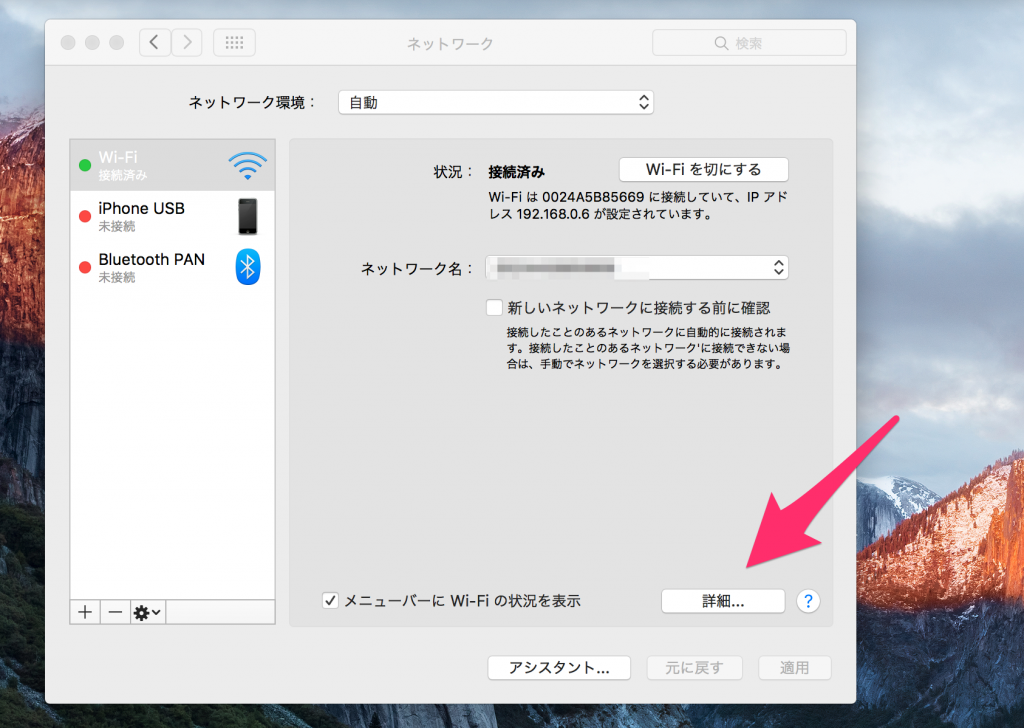Open the ネットワーク名 dropdown
The height and width of the screenshot is (728, 1024).
click(x=637, y=268)
